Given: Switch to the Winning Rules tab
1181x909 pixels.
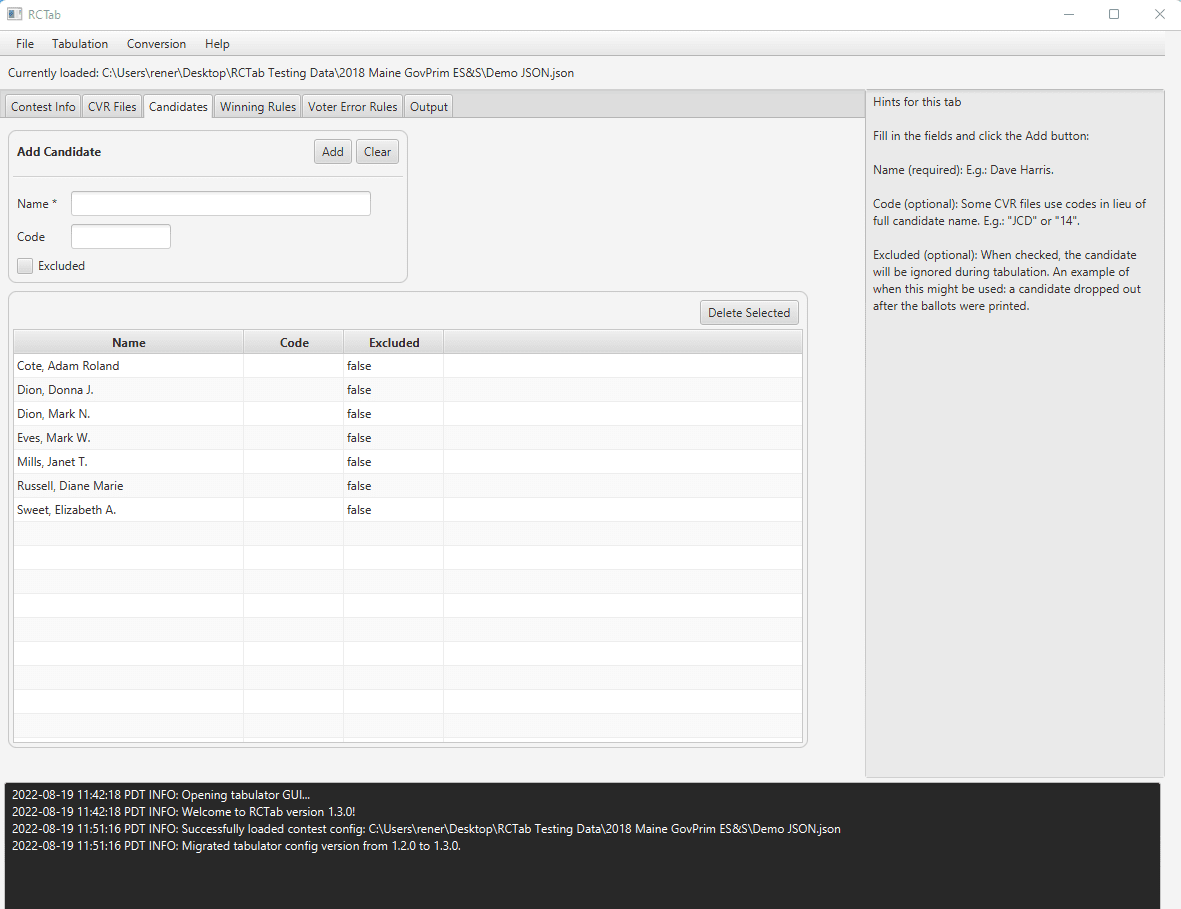Looking at the screenshot, I should [258, 107].
